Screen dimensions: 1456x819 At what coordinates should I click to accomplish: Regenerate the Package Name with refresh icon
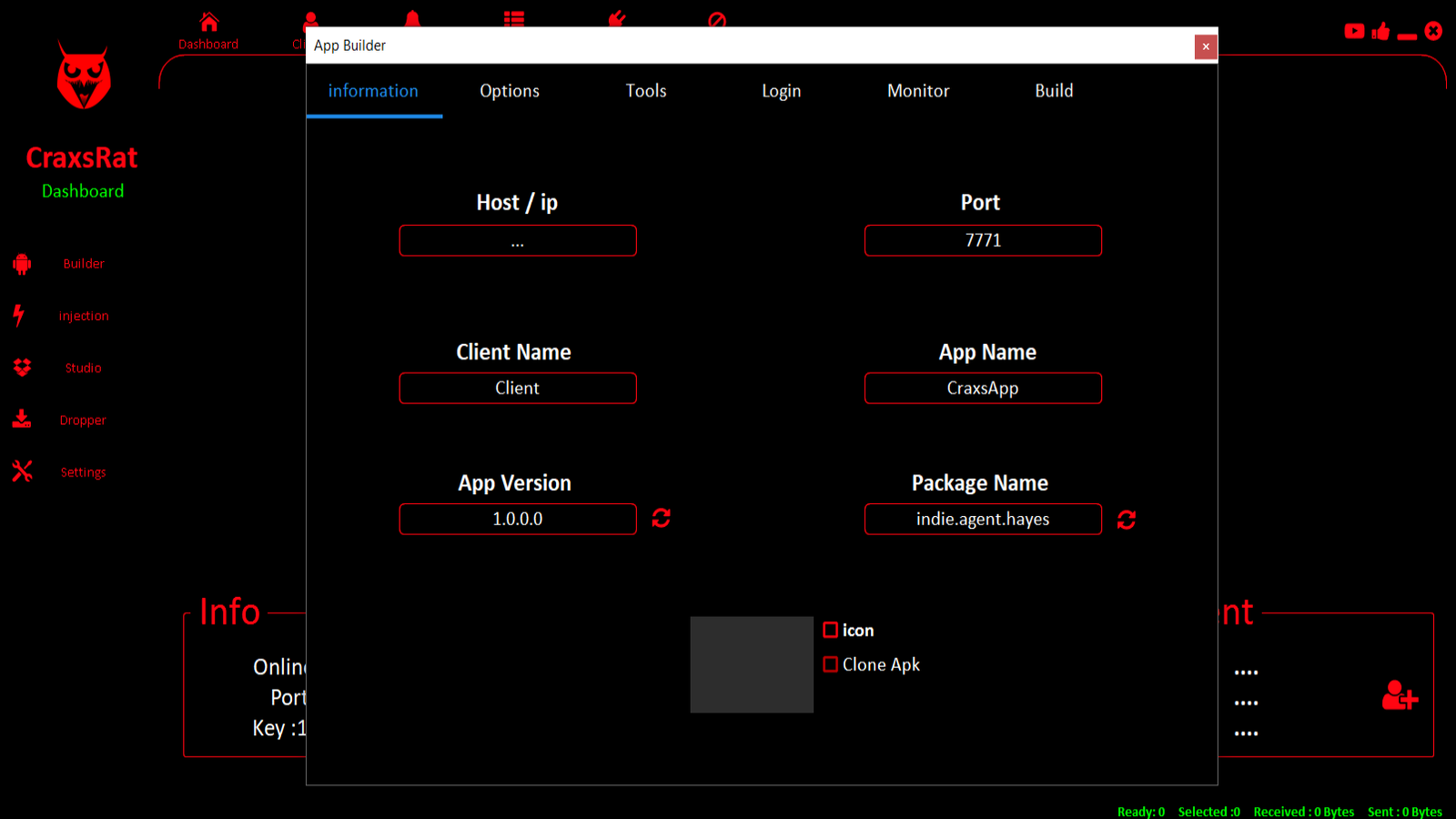(1127, 520)
